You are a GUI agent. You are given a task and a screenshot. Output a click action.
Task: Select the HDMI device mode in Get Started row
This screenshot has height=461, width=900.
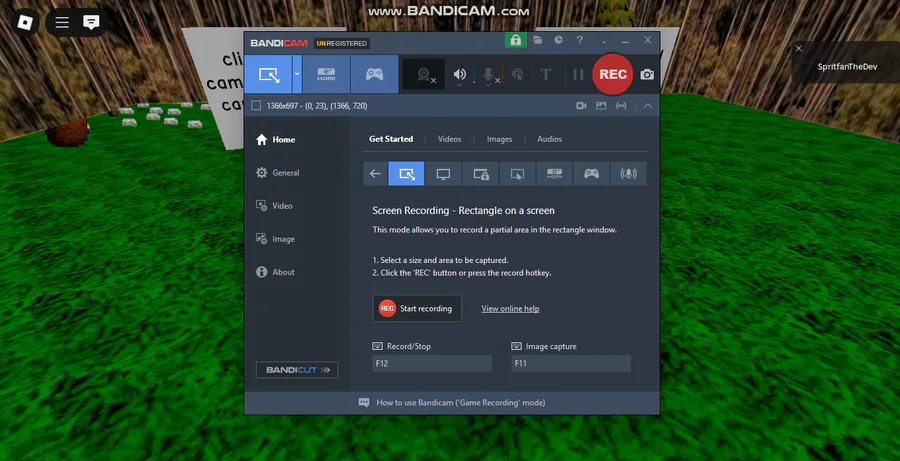(x=554, y=173)
